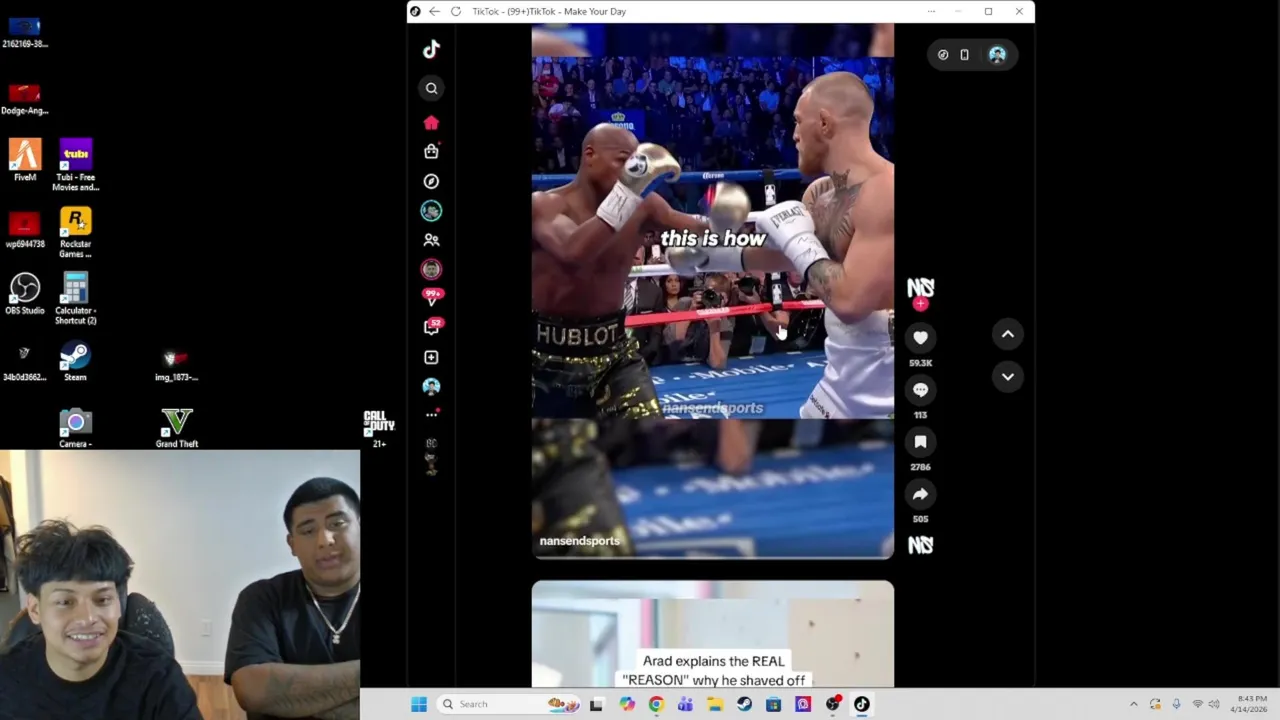Open OBS Studio desktop shortcut
Screen dimensions: 1280x720
pos(25,295)
